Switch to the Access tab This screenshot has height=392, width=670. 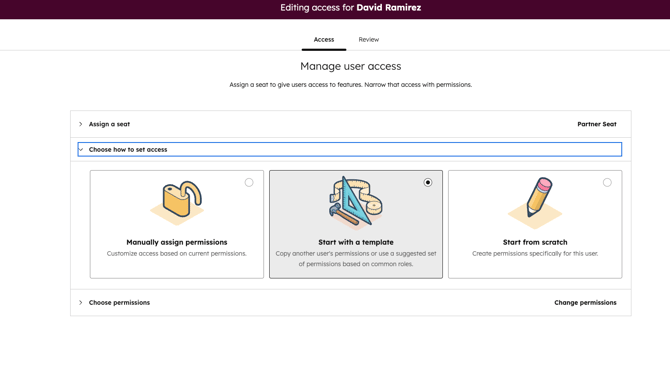point(324,39)
